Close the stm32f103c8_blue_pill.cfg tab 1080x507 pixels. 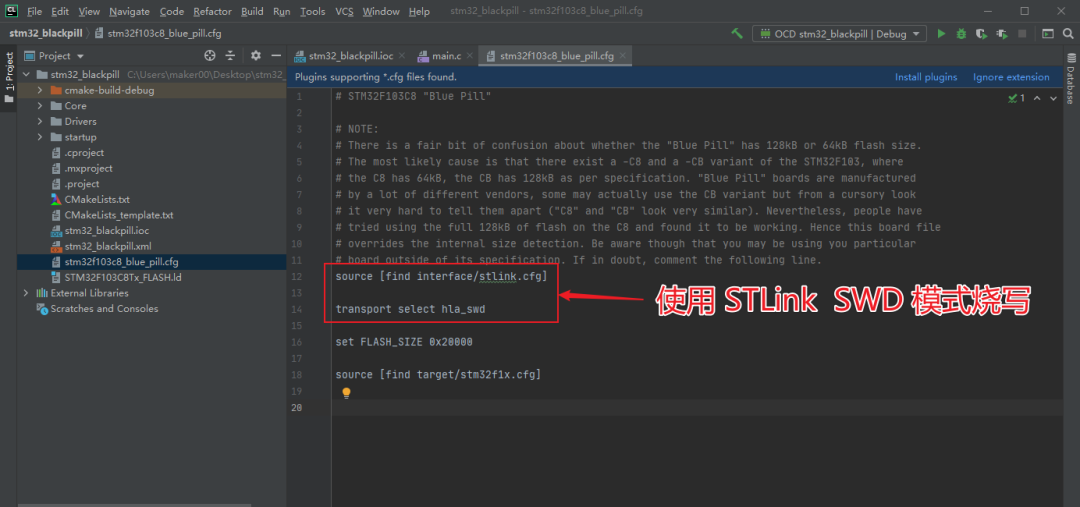(x=622, y=56)
